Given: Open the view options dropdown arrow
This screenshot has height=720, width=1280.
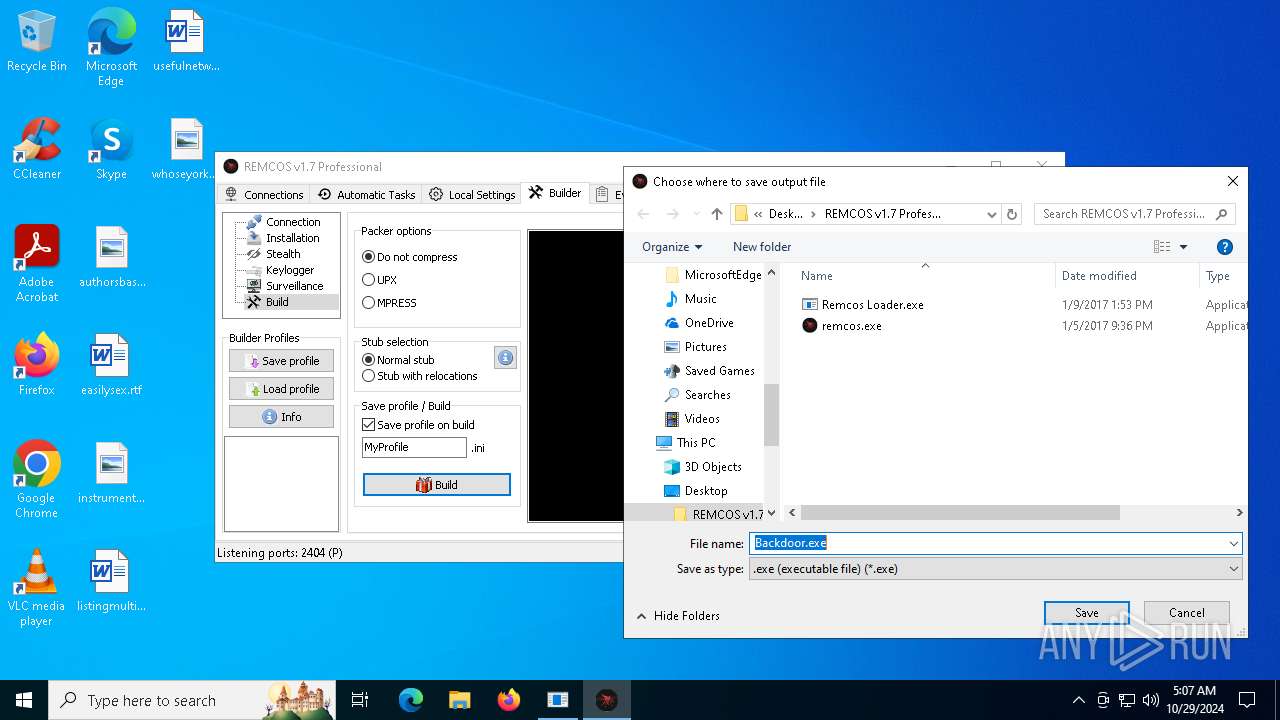Looking at the screenshot, I should [x=1184, y=247].
